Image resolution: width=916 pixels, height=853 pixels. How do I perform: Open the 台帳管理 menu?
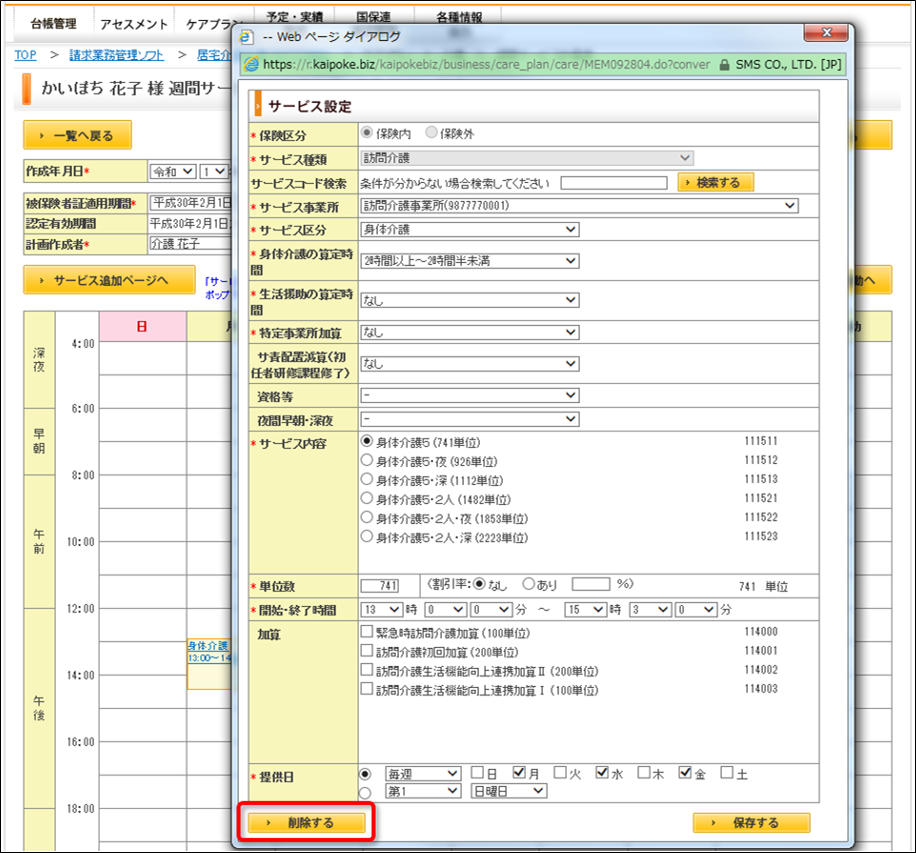(x=53, y=24)
